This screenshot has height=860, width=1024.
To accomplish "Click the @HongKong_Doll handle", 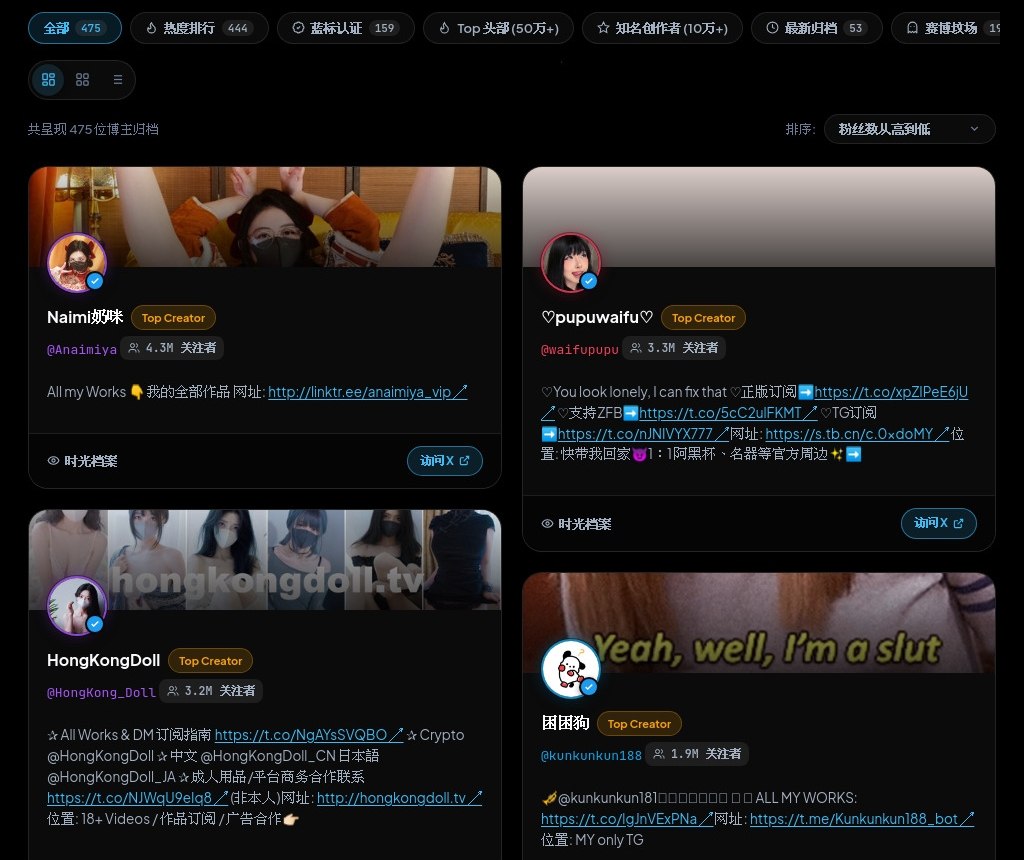I will pos(101,692).
